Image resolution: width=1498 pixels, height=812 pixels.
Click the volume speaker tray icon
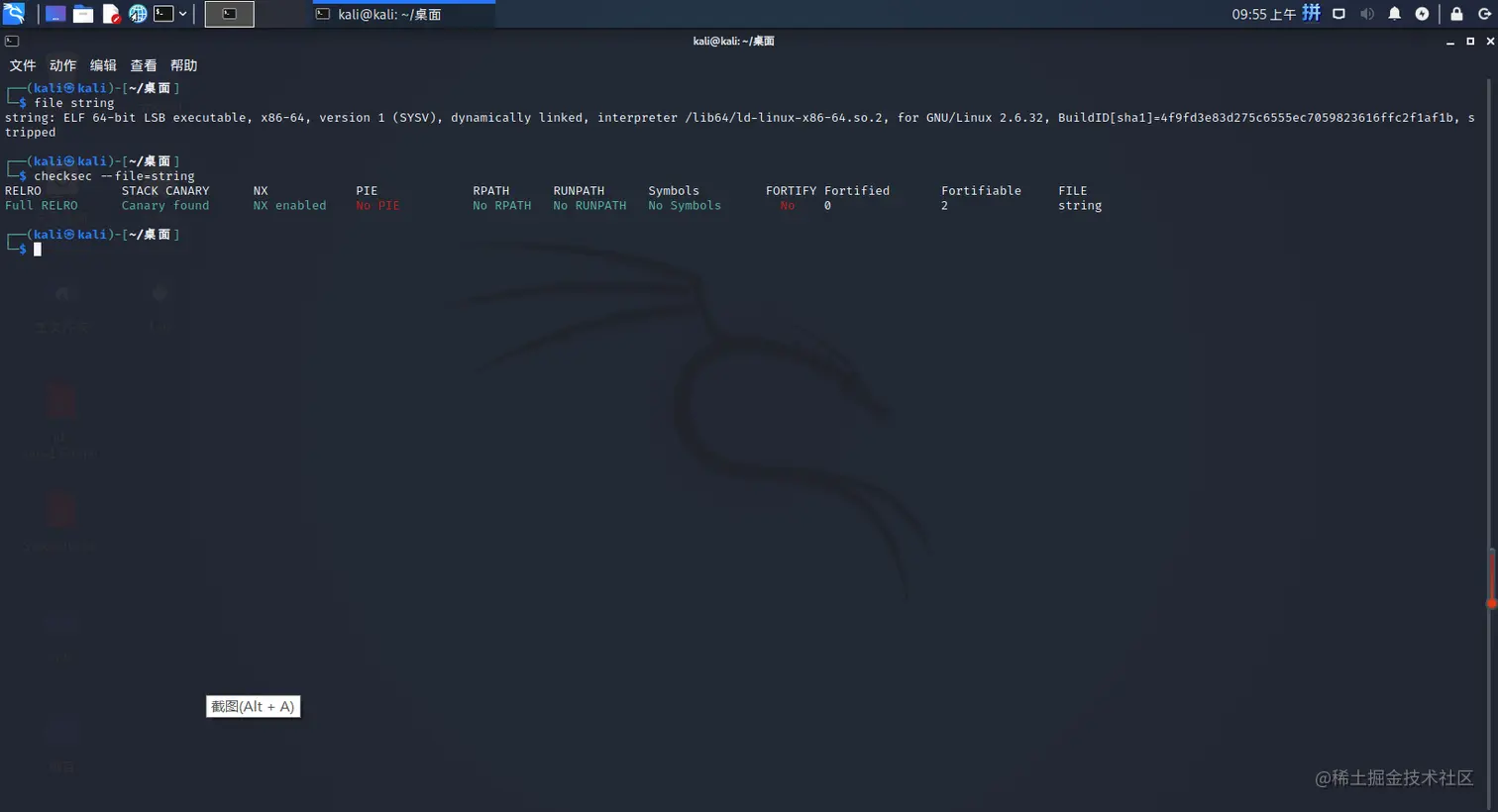click(x=1366, y=14)
